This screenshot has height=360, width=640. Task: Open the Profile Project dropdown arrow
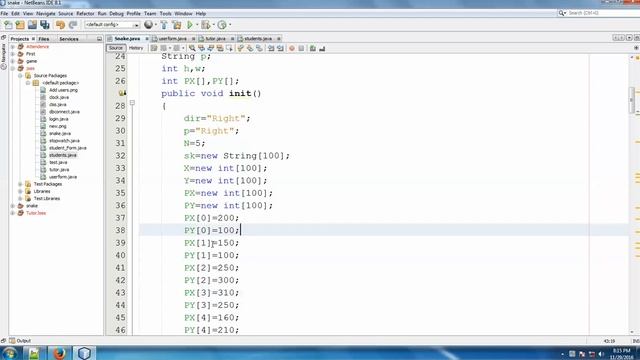tap(230, 25)
